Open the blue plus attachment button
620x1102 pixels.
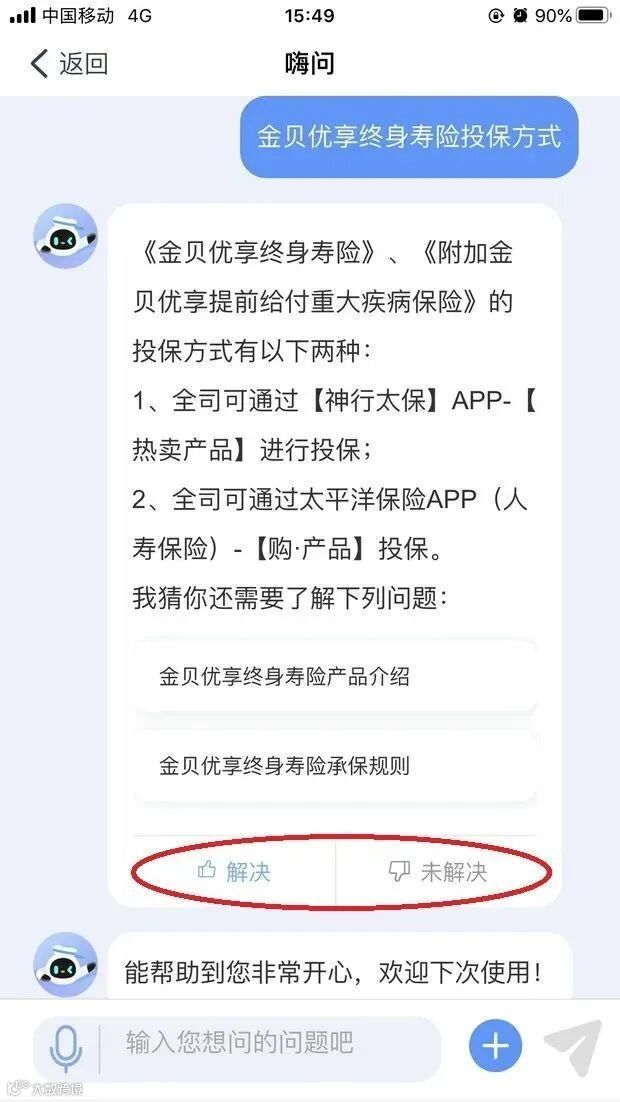496,1046
